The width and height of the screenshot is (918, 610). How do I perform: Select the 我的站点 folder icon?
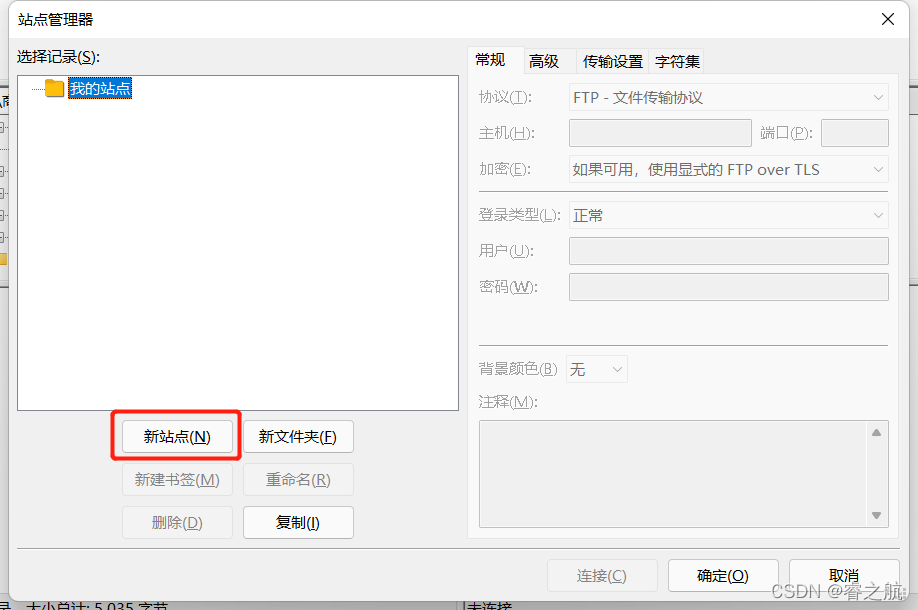coord(55,88)
